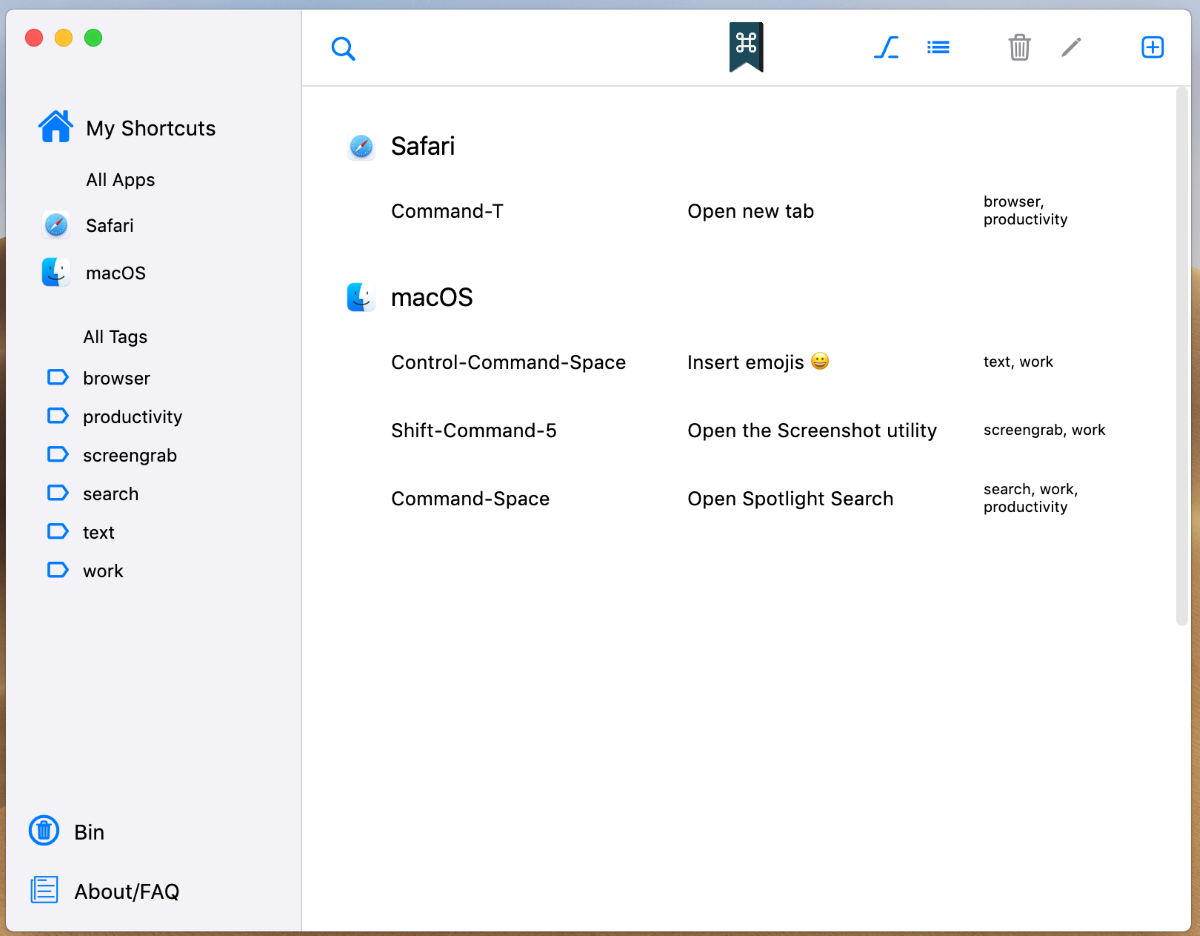Click the tag icon beside search
Screen dimensions: 1200x936
pos(58,492)
